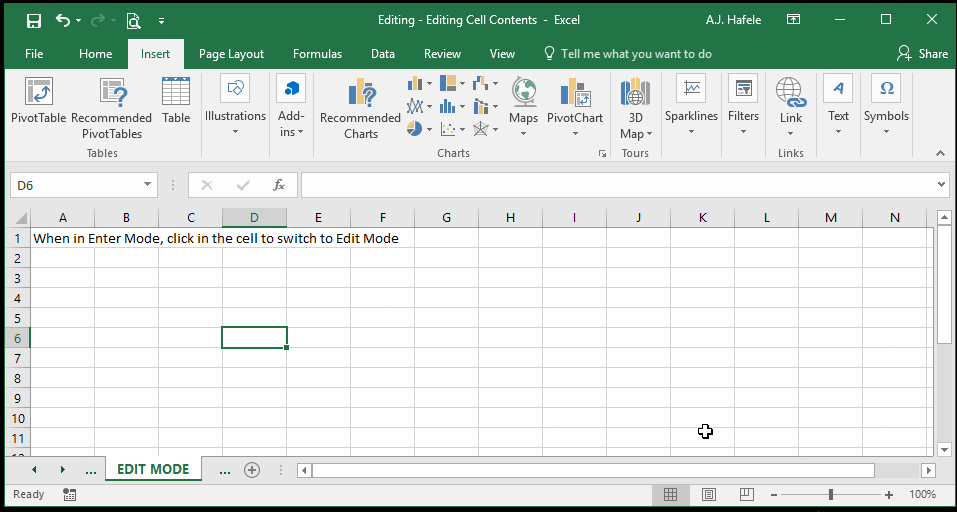957x512 pixels.
Task: Open the Filters dropdown
Action: pos(743,106)
